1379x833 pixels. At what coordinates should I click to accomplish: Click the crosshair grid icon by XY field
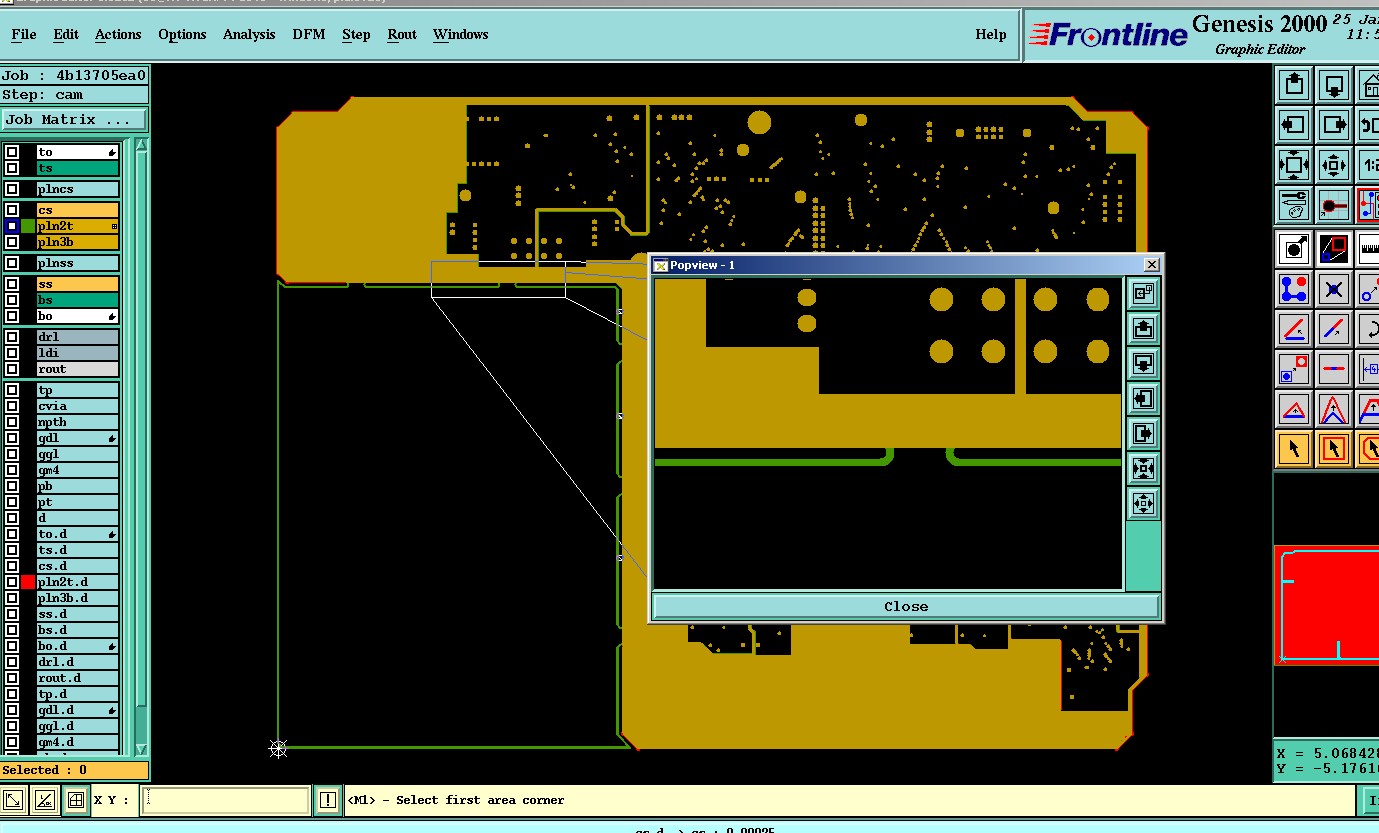click(75, 800)
